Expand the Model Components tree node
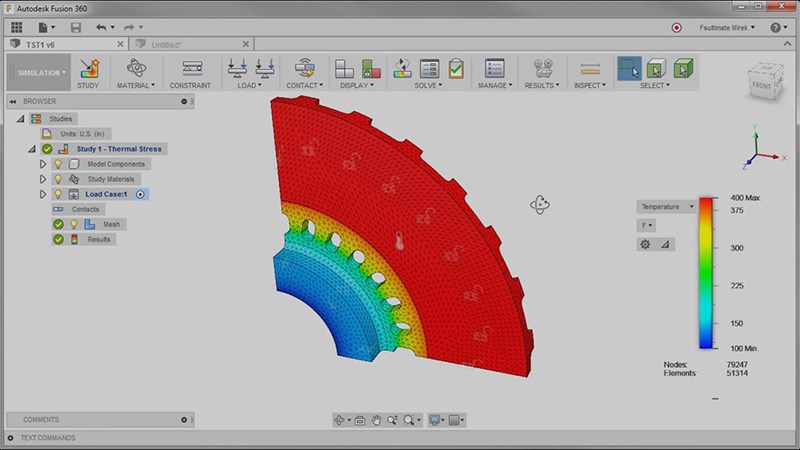Image resolution: width=800 pixels, height=450 pixels. click(43, 164)
